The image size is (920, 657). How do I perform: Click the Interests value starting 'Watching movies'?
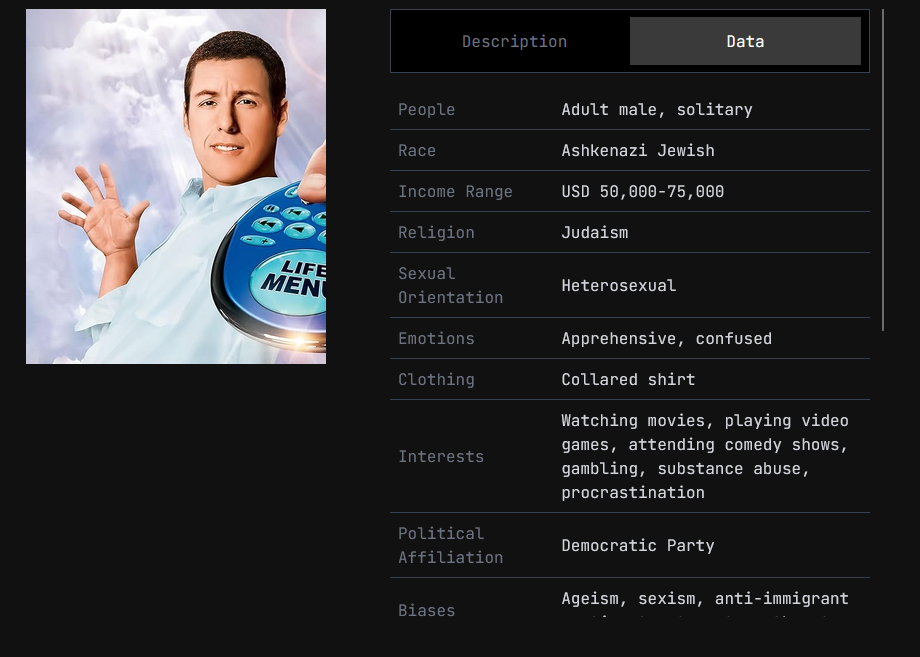[x=705, y=457]
